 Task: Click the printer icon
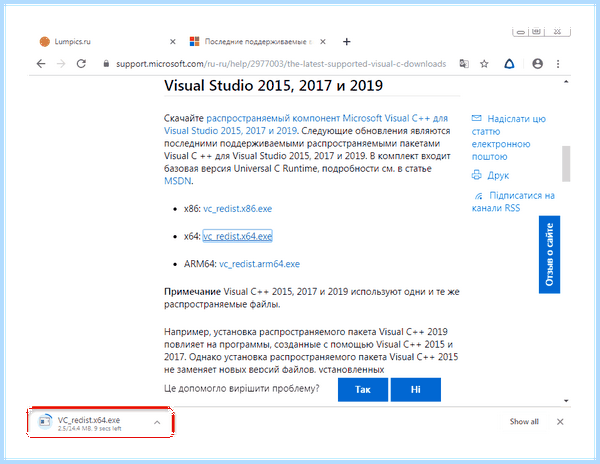point(476,175)
